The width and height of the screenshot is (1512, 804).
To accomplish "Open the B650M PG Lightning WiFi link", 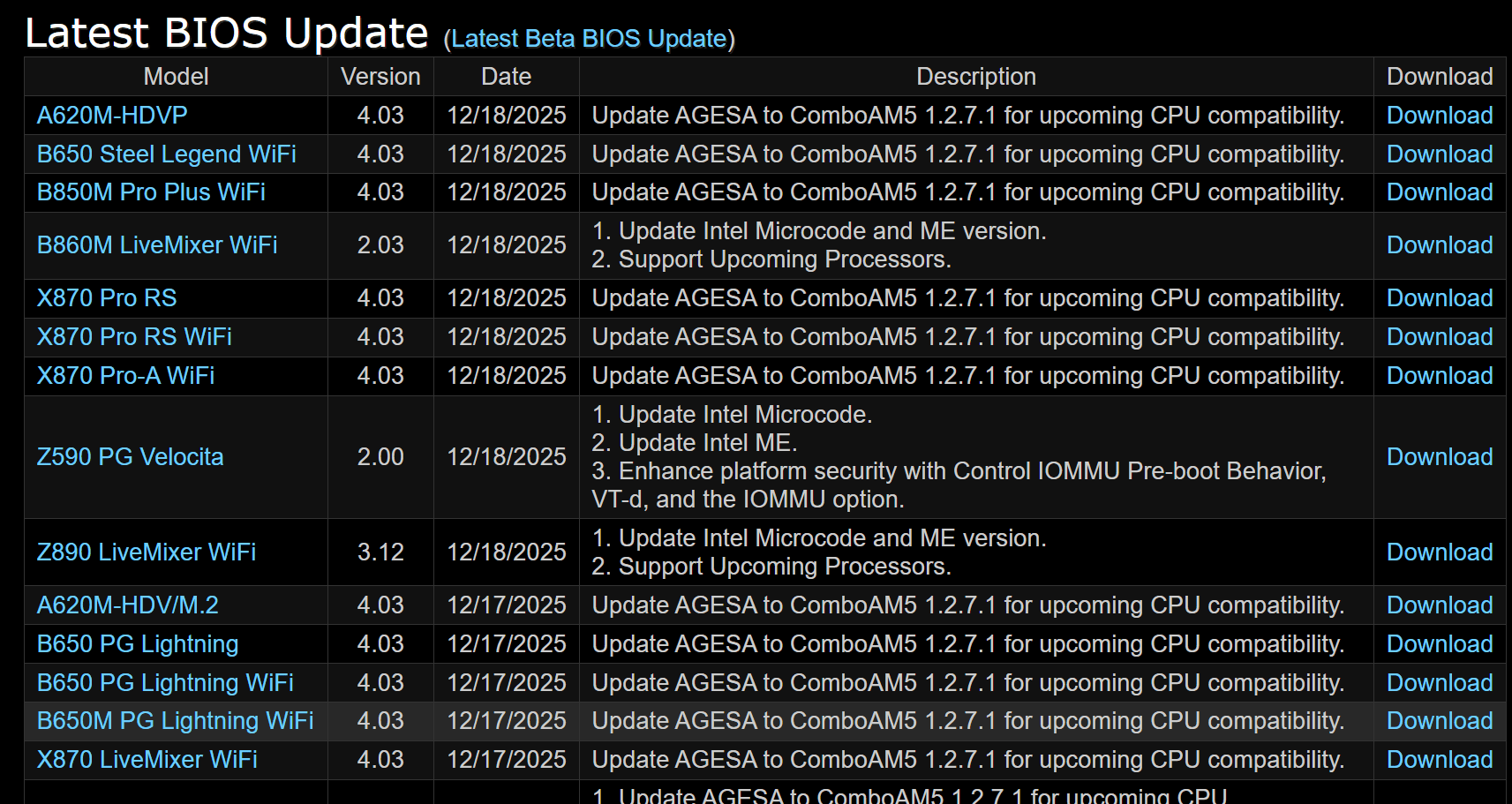I will (175, 721).
